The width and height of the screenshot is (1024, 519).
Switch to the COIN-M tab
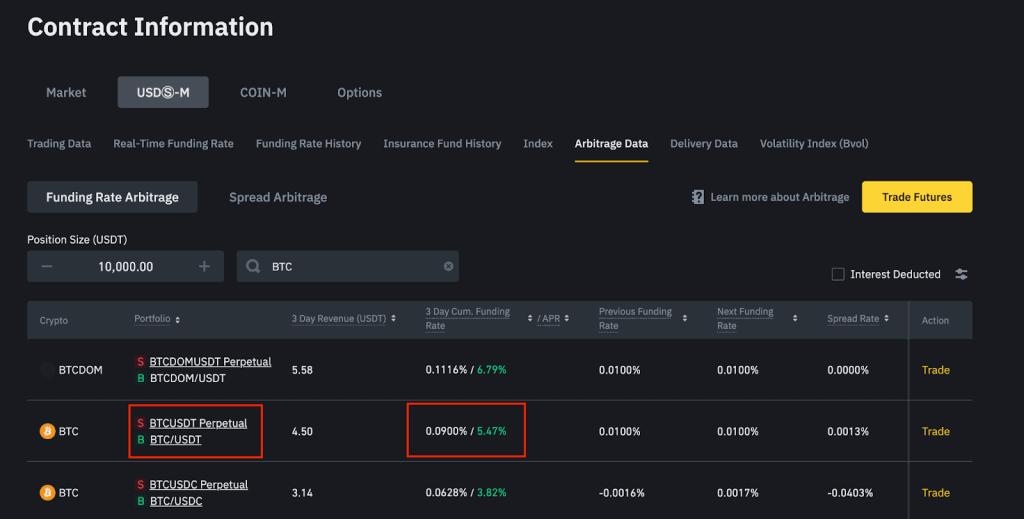(x=263, y=92)
